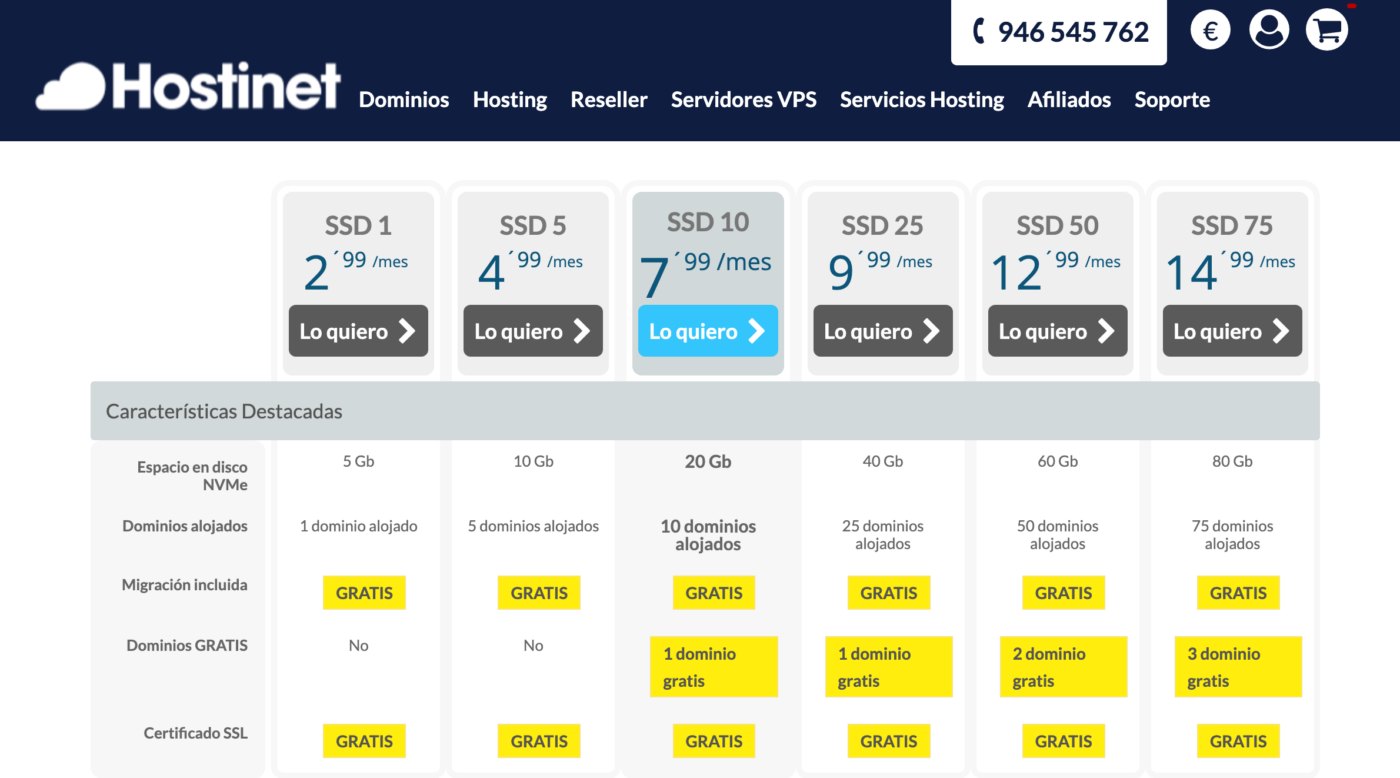Click the 50 dominios alojados text
The height and width of the screenshot is (778, 1400).
pyautogui.click(x=1058, y=535)
